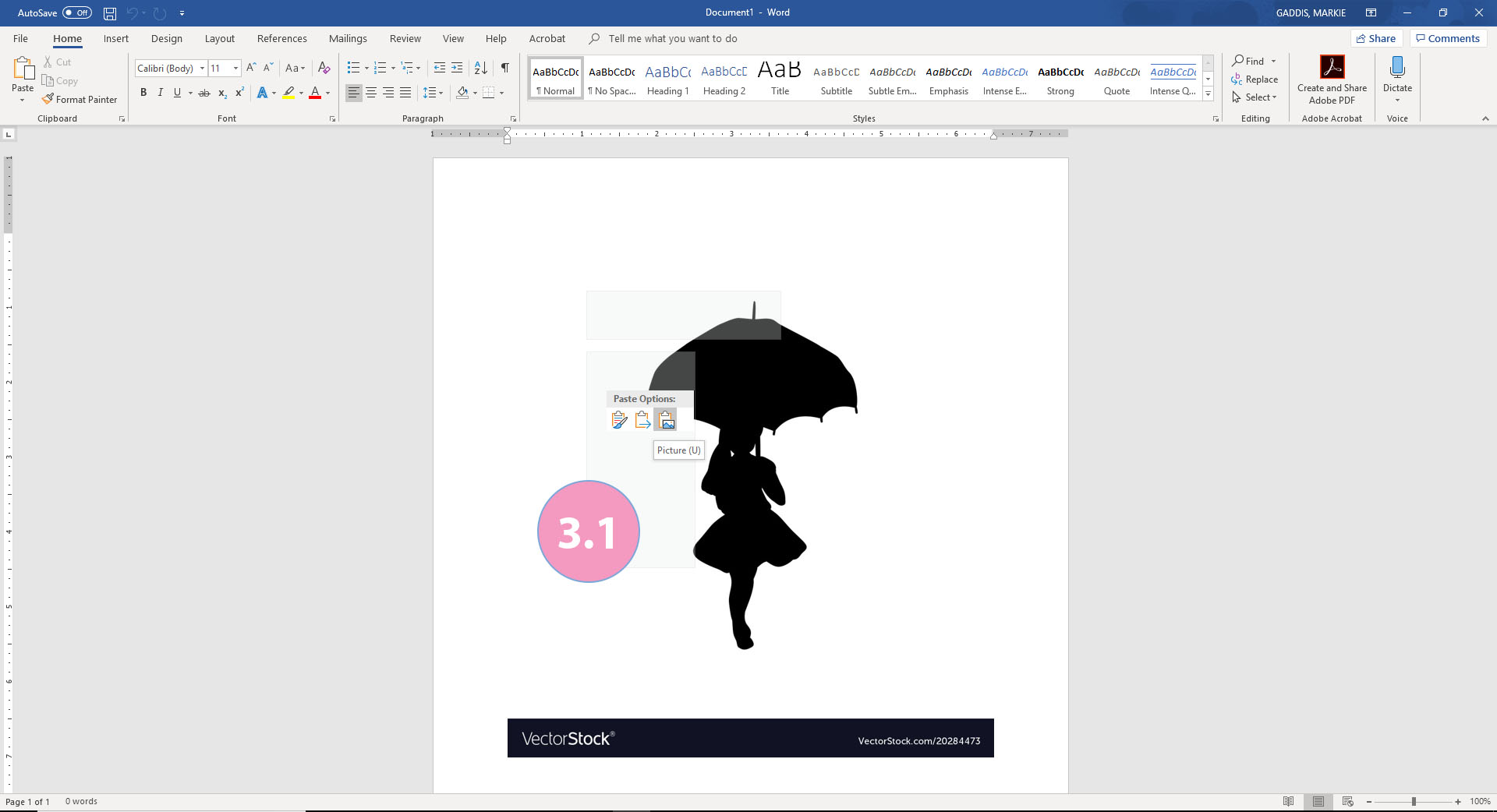
Task: Click the Save icon in title bar
Action: [x=110, y=13]
